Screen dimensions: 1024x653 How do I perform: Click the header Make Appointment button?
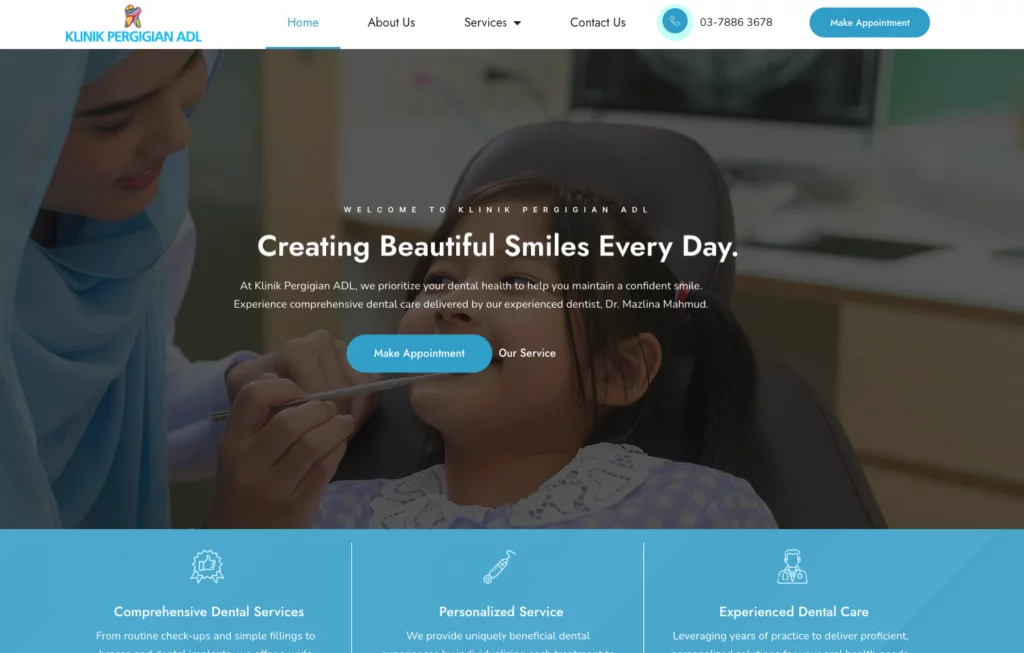(869, 22)
